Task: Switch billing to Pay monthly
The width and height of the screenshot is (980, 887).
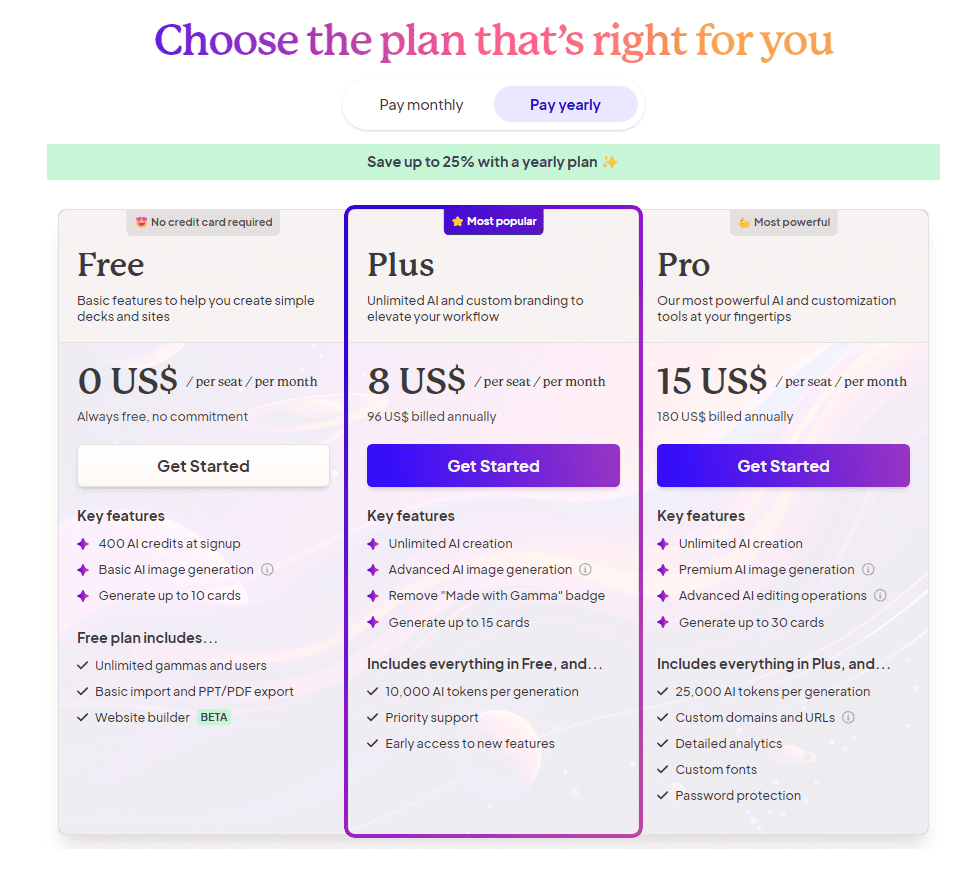Action: tap(421, 105)
